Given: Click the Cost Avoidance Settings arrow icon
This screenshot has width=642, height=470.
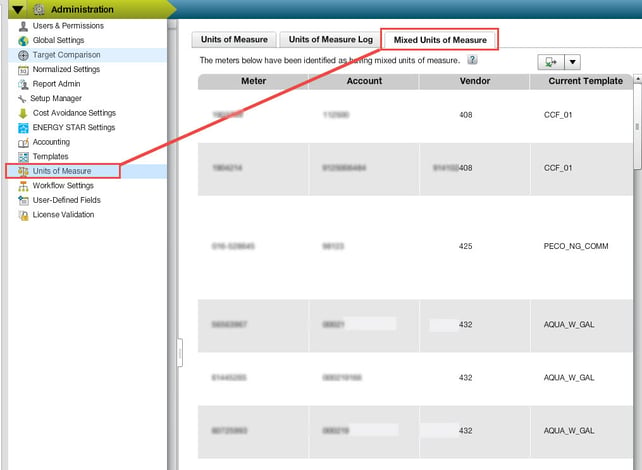Looking at the screenshot, I should pyautogui.click(x=23, y=113).
